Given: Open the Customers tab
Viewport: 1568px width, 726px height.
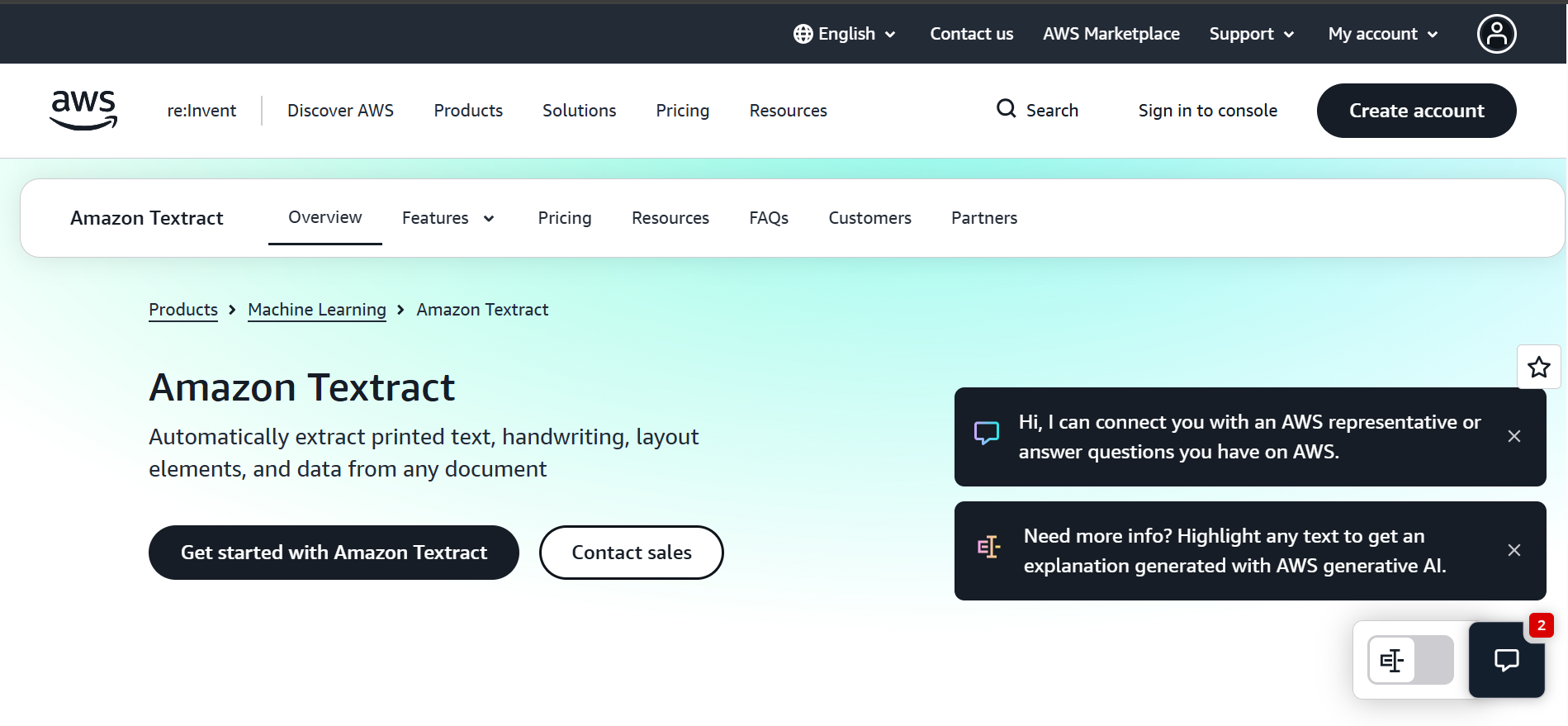Looking at the screenshot, I should pyautogui.click(x=869, y=218).
